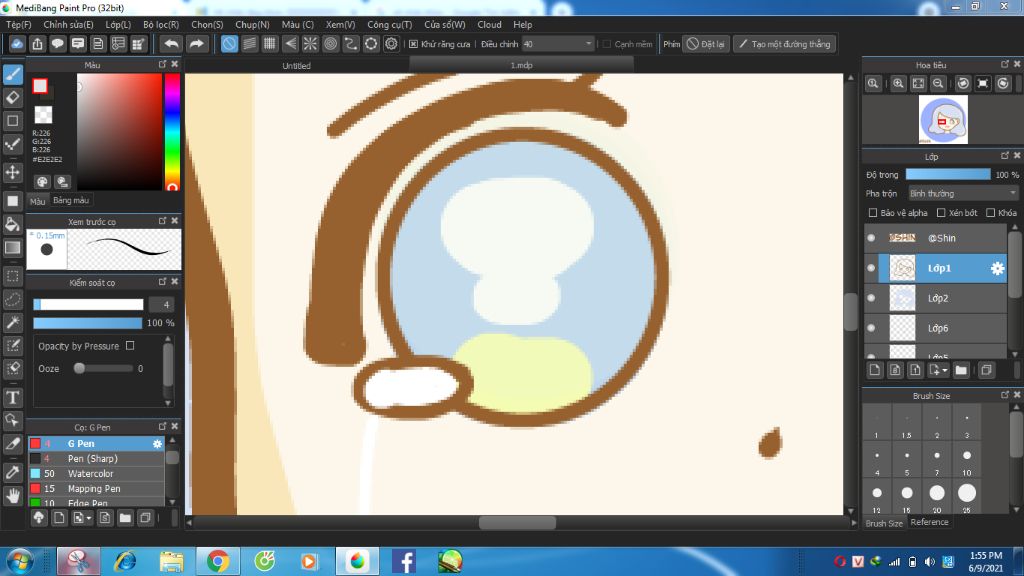The image size is (1024, 576).
Task: Create new layer folder
Action: click(961, 370)
